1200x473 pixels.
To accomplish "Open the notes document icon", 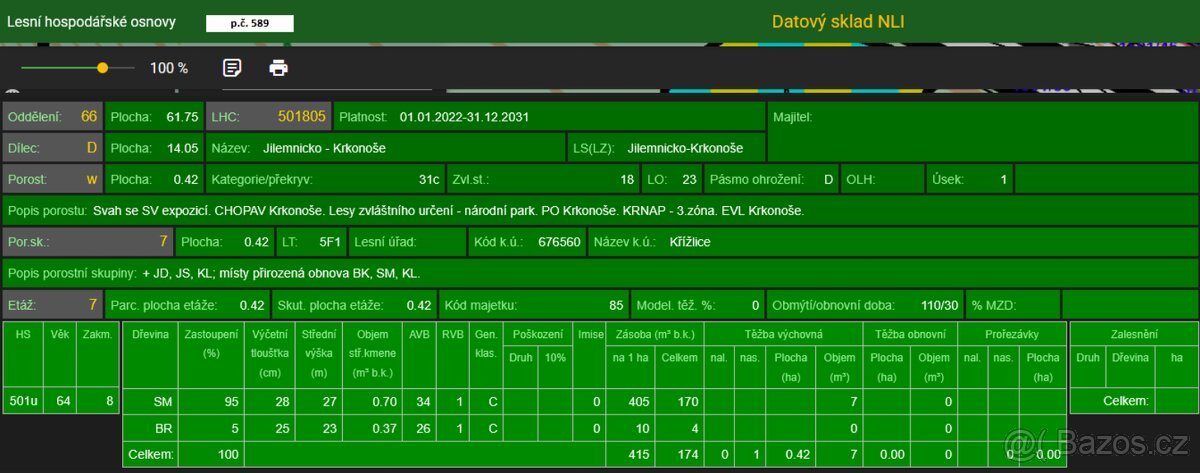I will (x=232, y=68).
